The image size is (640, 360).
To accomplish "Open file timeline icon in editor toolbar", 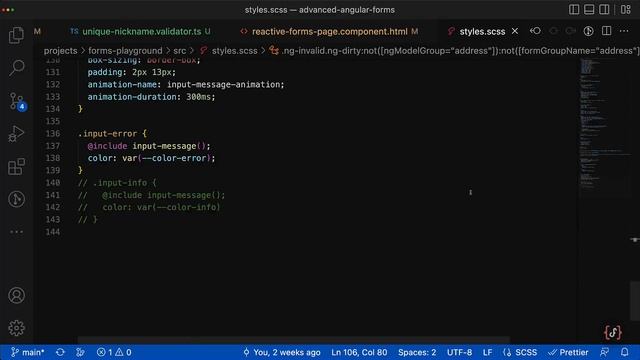I will point(588,31).
